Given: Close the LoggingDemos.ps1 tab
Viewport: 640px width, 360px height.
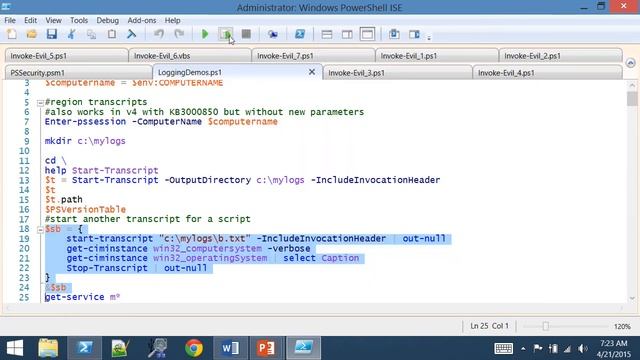Looking at the screenshot, I should pos(312,72).
